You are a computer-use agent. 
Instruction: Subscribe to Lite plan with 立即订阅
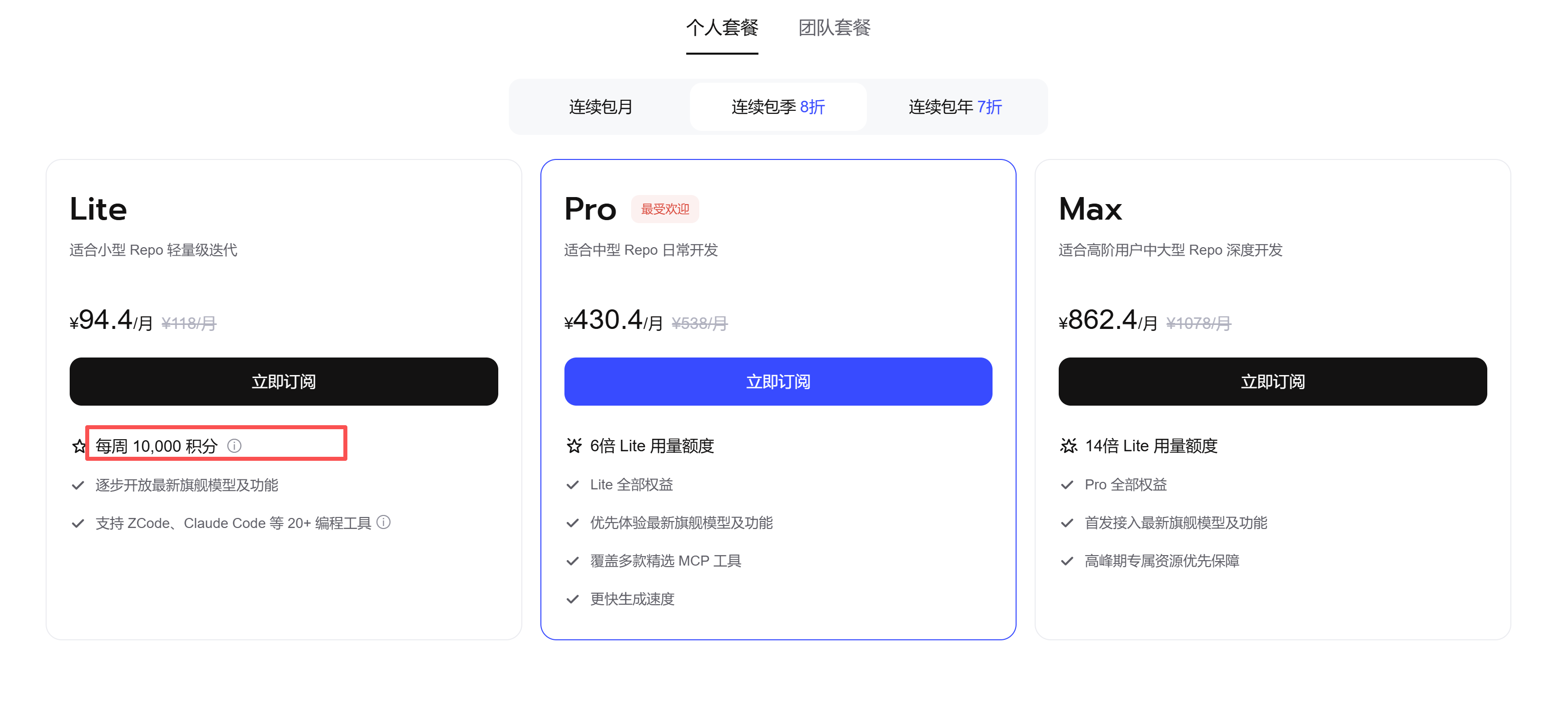(284, 381)
